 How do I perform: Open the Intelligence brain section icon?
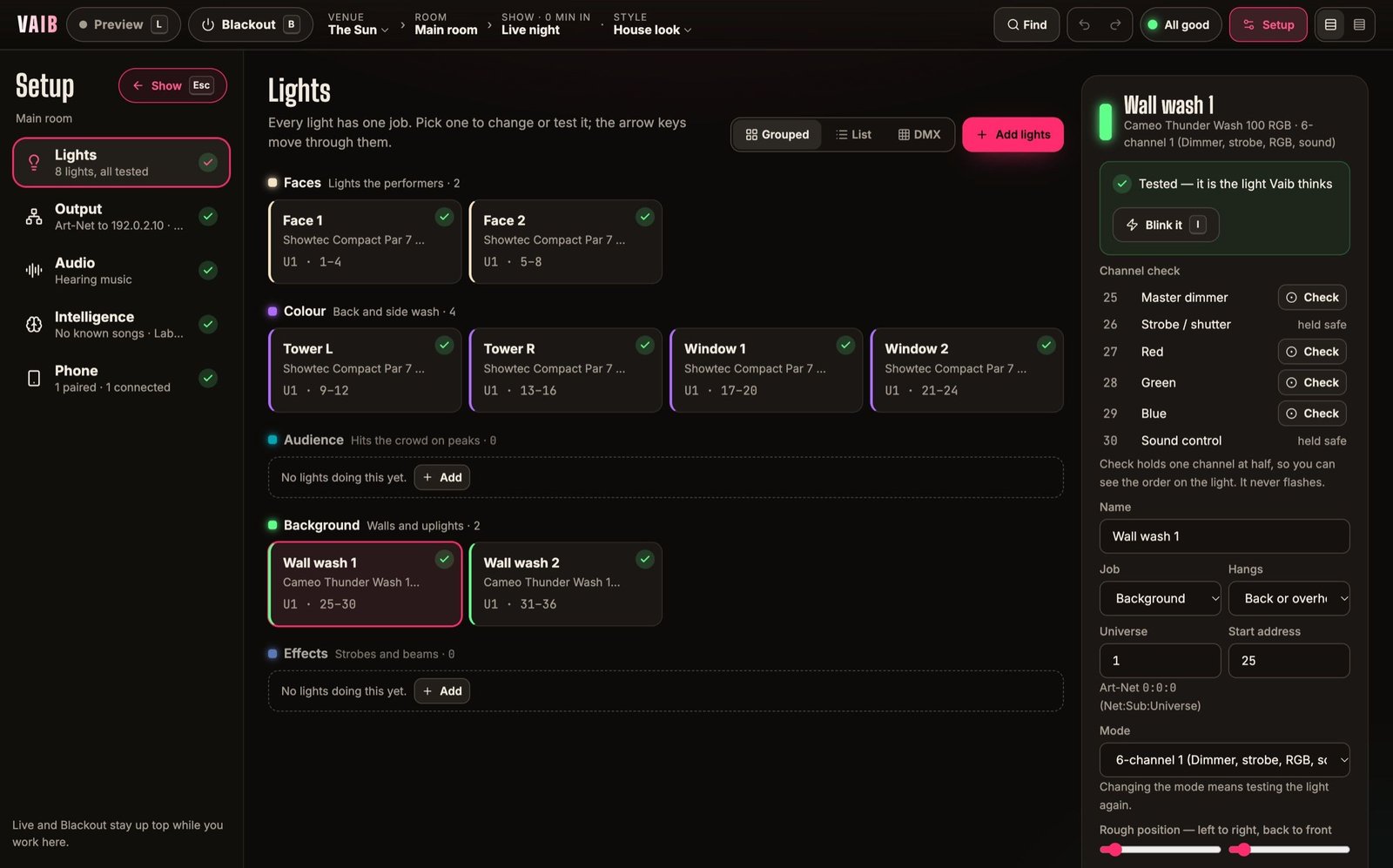pyautogui.click(x=34, y=325)
